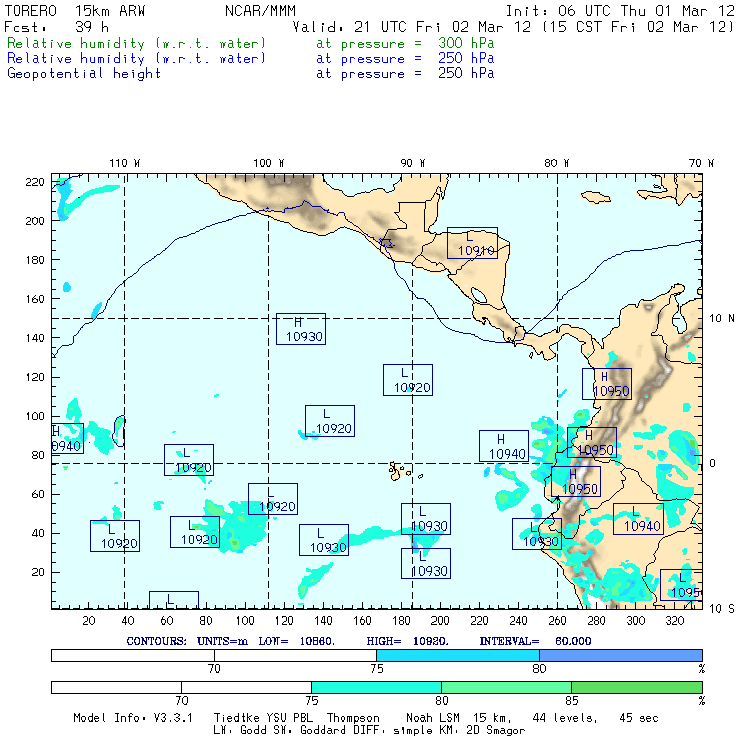This screenshot has width=740, height=740.
Task: Click Jamaica island near the top right
Action: (x=596, y=197)
